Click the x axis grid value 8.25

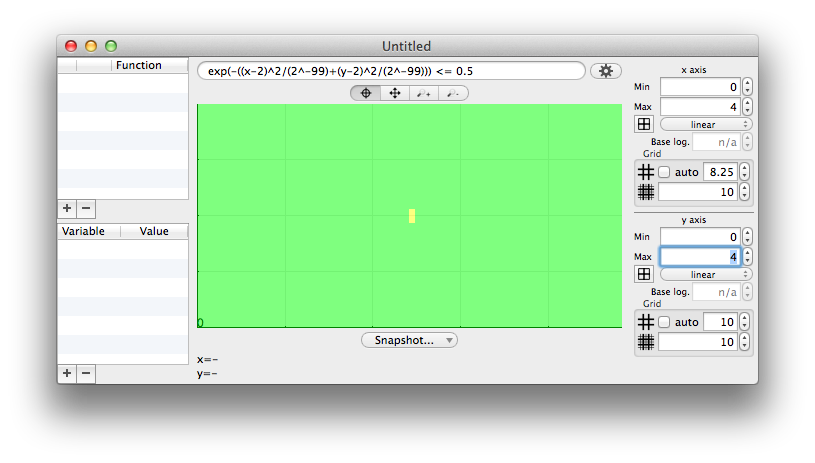[720, 172]
